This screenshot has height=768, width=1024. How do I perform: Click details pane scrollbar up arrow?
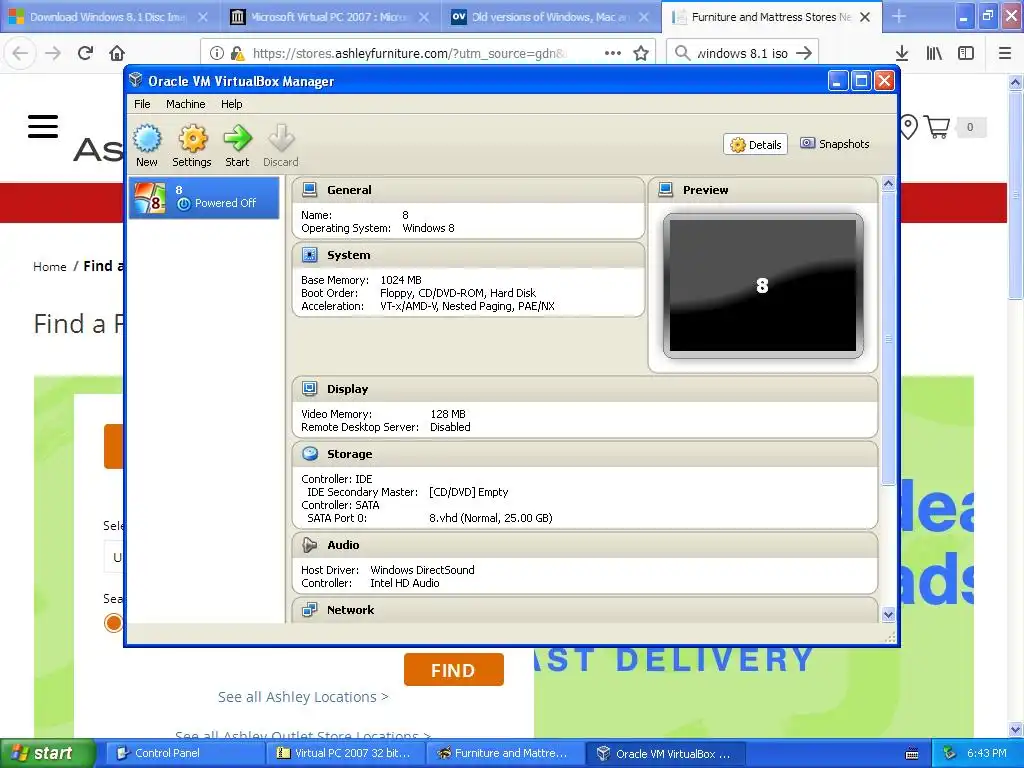[888, 184]
